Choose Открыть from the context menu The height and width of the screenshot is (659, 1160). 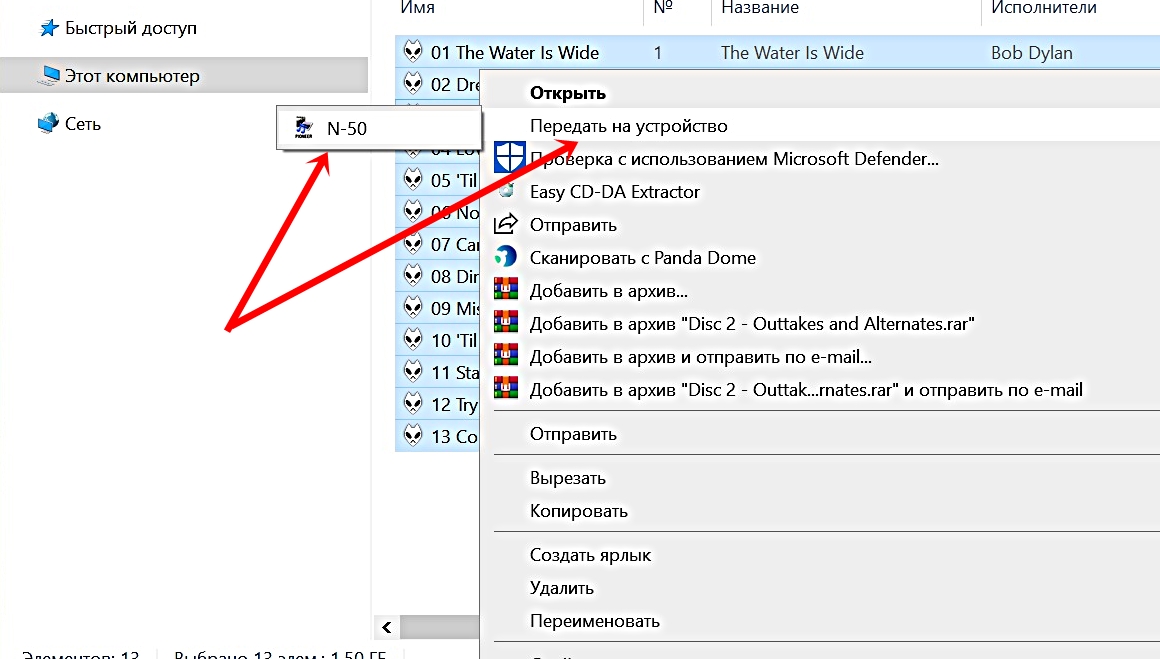(x=568, y=93)
